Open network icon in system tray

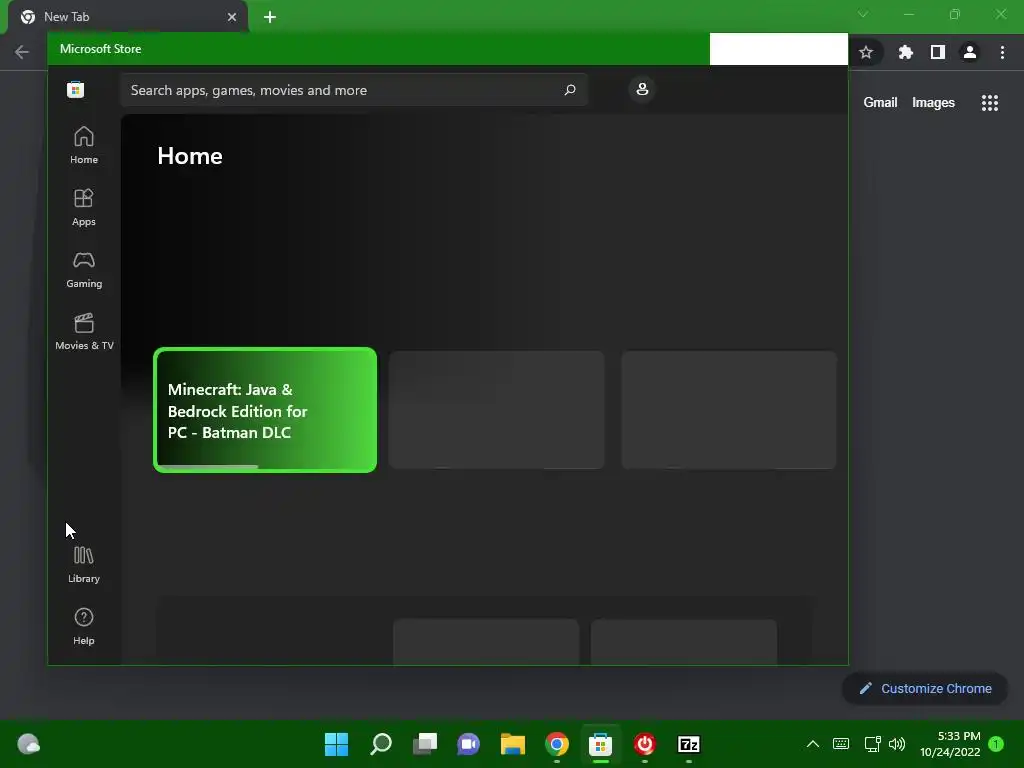(x=872, y=744)
